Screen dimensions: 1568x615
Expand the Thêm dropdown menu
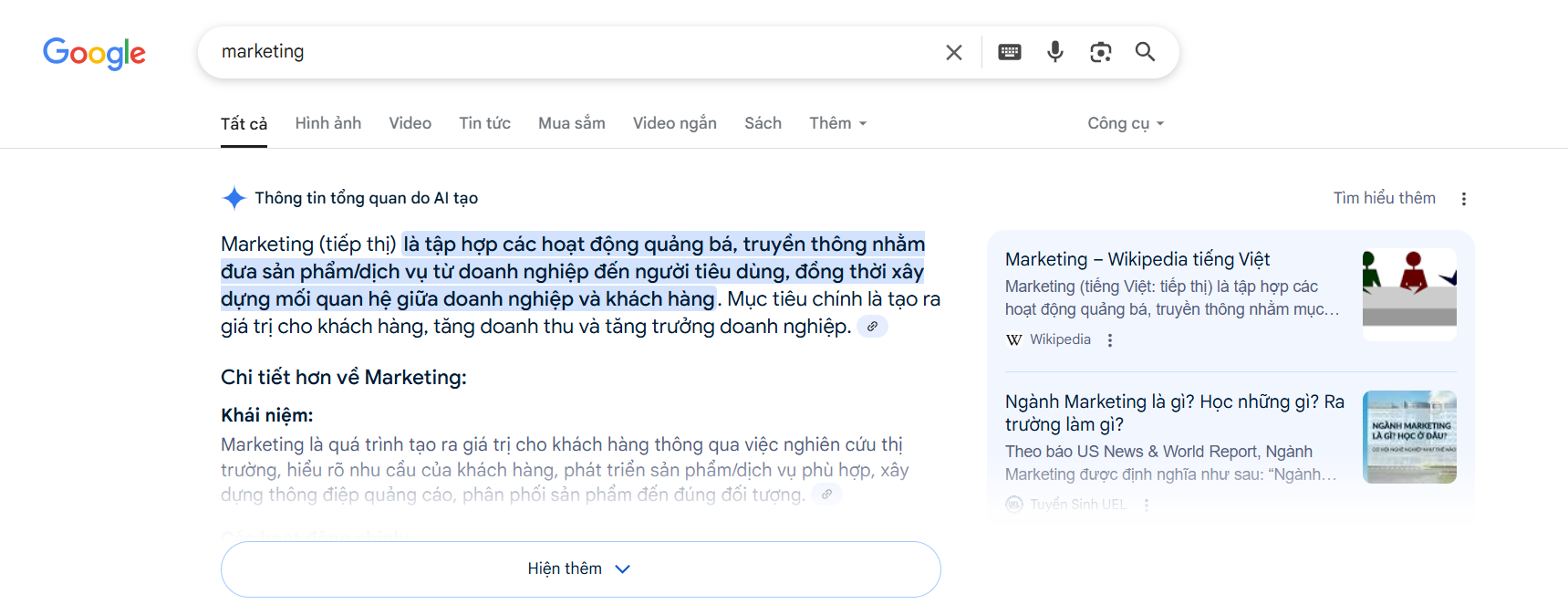click(837, 123)
